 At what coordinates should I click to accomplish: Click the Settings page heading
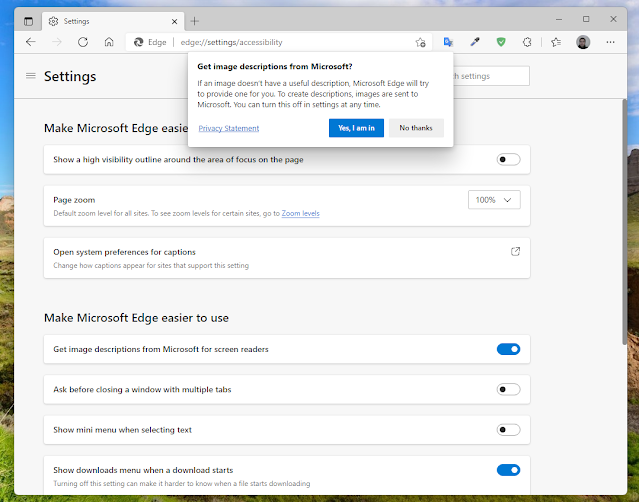coord(70,76)
